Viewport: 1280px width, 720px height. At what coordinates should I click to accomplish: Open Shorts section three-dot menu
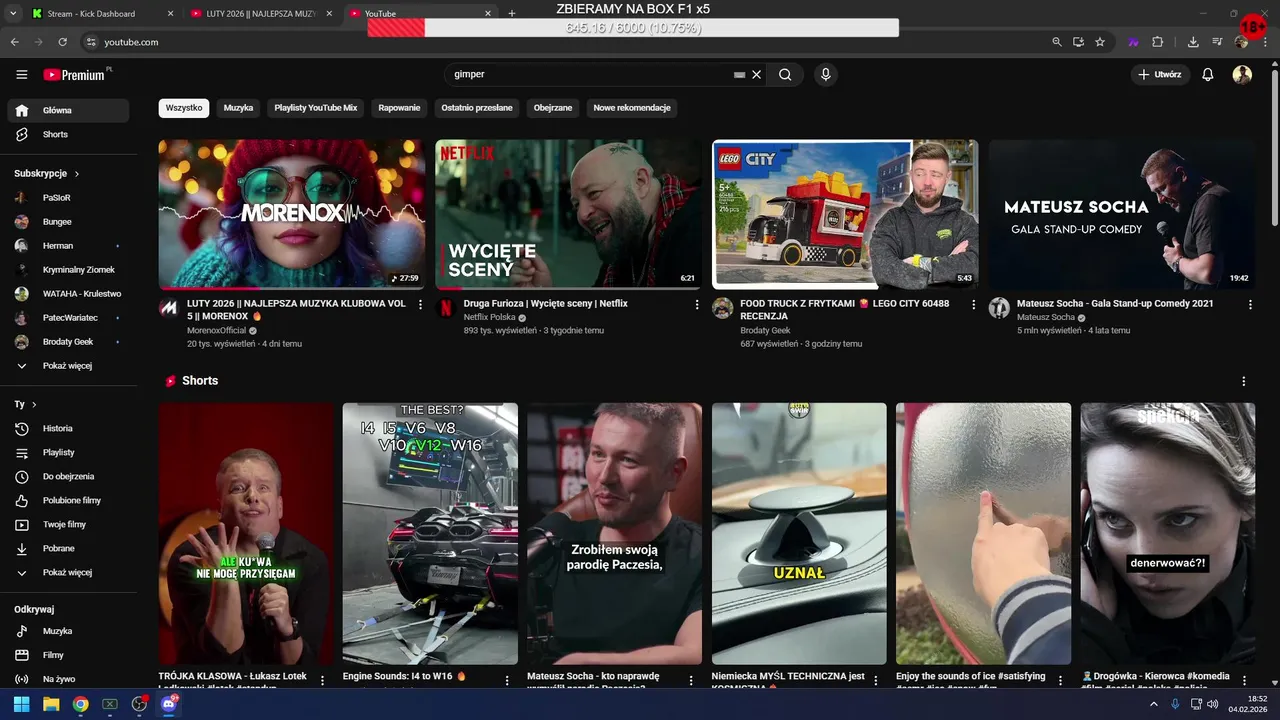click(1244, 382)
